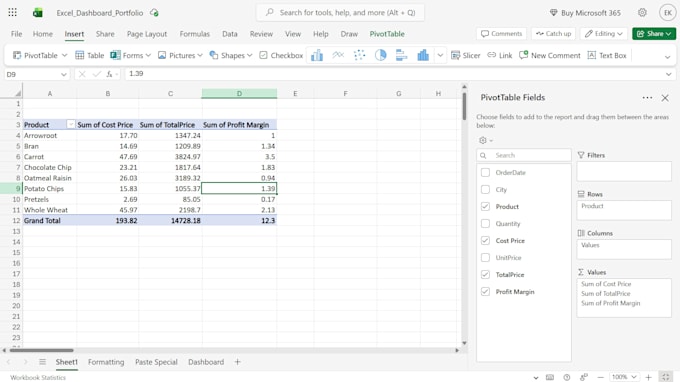Zoom out with the minus icon
The width and height of the screenshot is (680, 382).
tap(601, 377)
